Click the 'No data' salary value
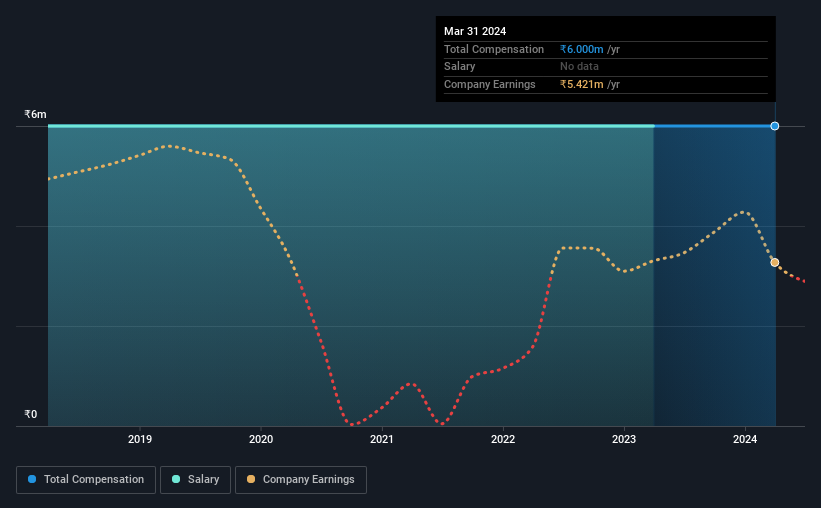The image size is (821, 508). click(x=579, y=67)
